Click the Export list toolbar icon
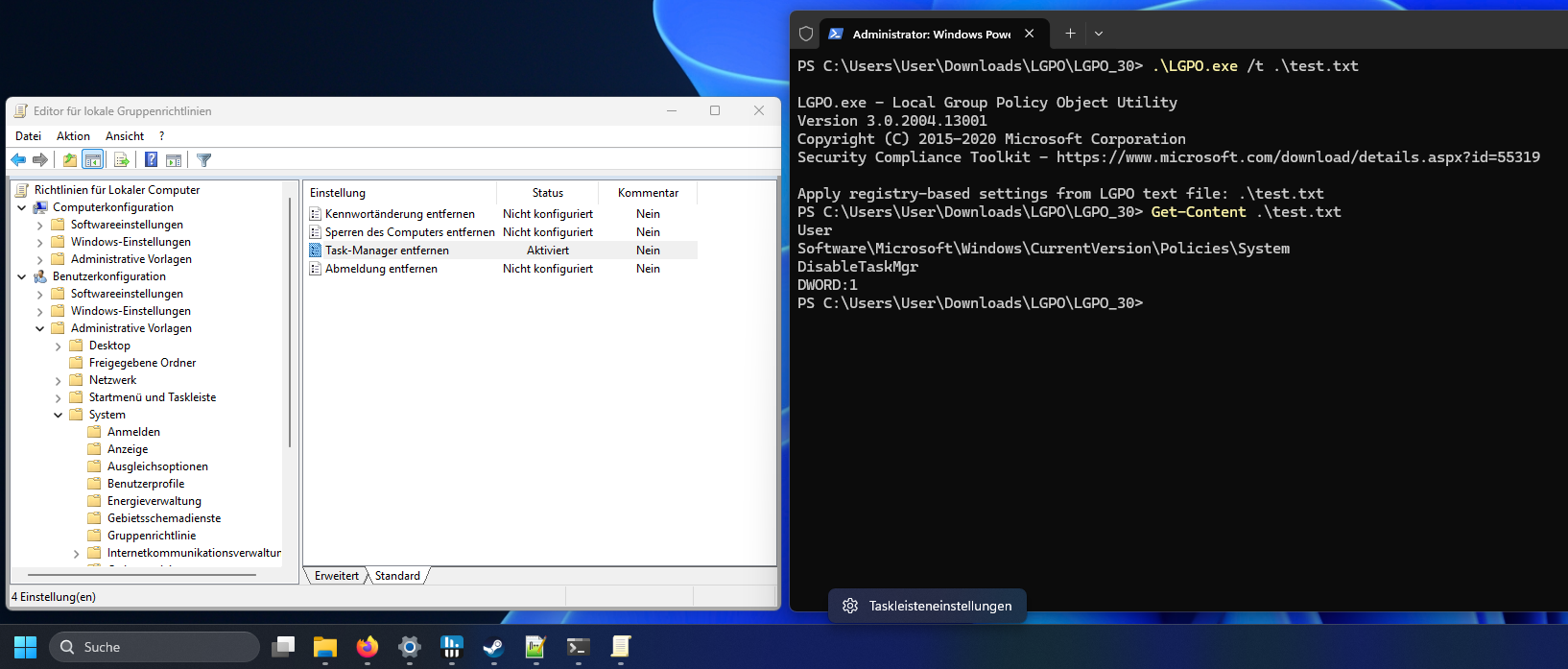 point(122,160)
